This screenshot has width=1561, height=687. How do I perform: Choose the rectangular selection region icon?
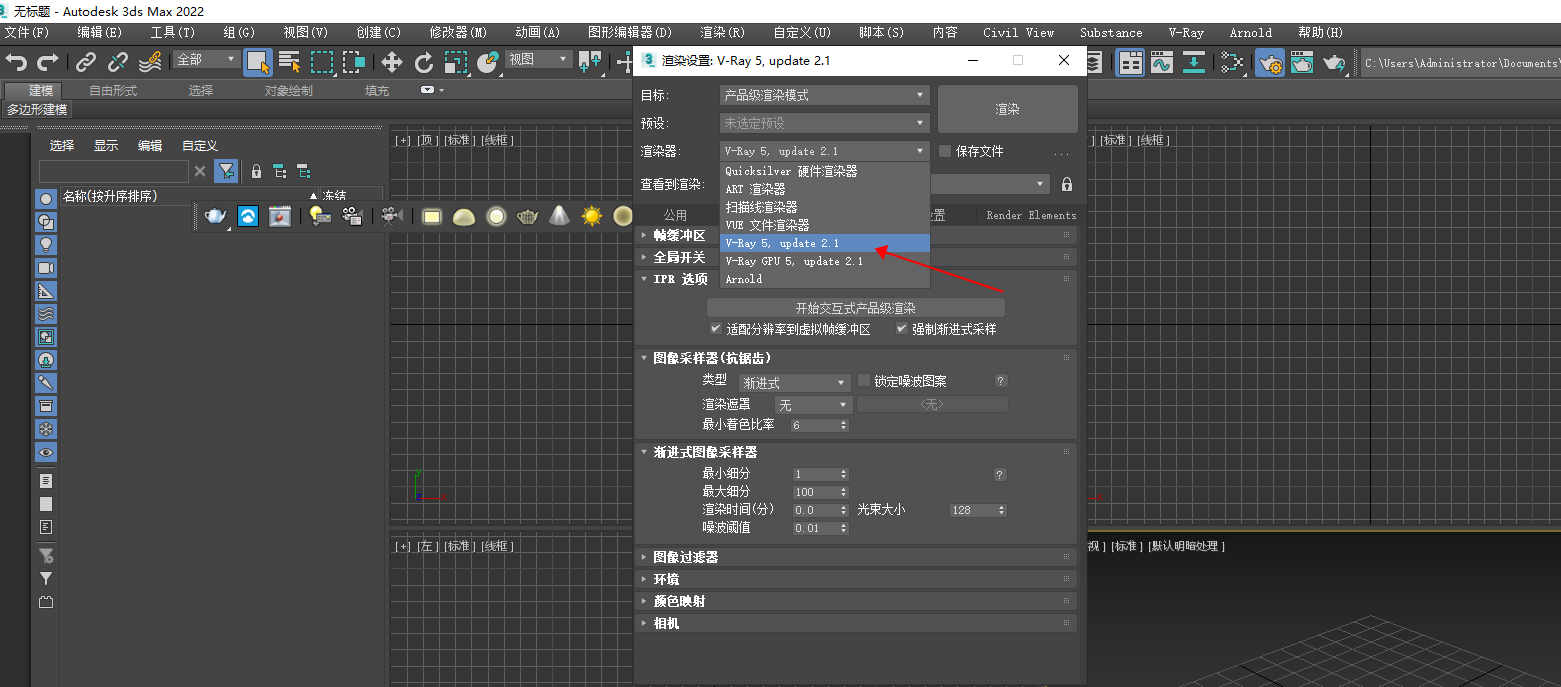pos(322,63)
